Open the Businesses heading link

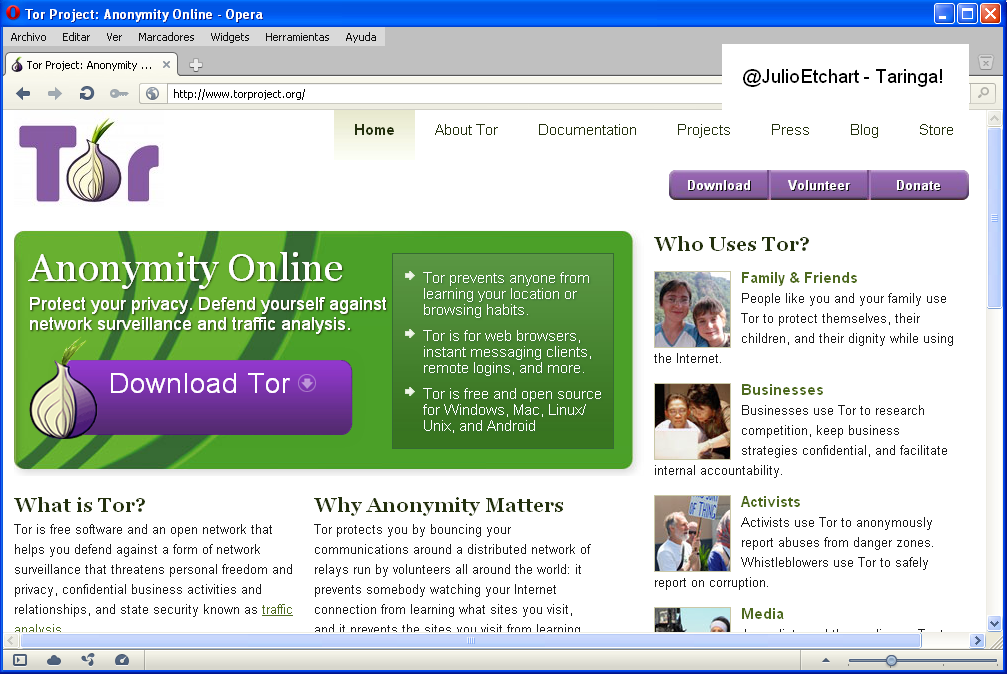tap(782, 390)
